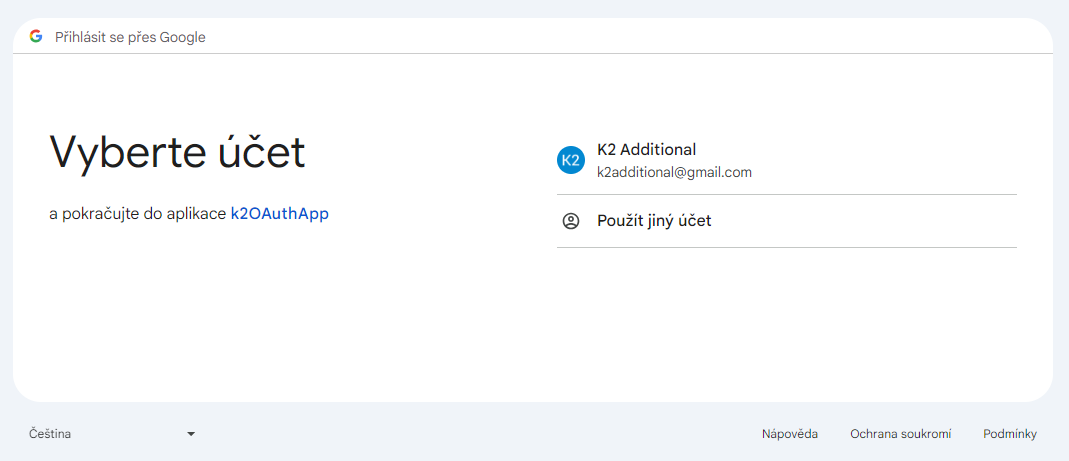Click the k2additional@gmail.com email address
1069x461 pixels.
point(674,172)
